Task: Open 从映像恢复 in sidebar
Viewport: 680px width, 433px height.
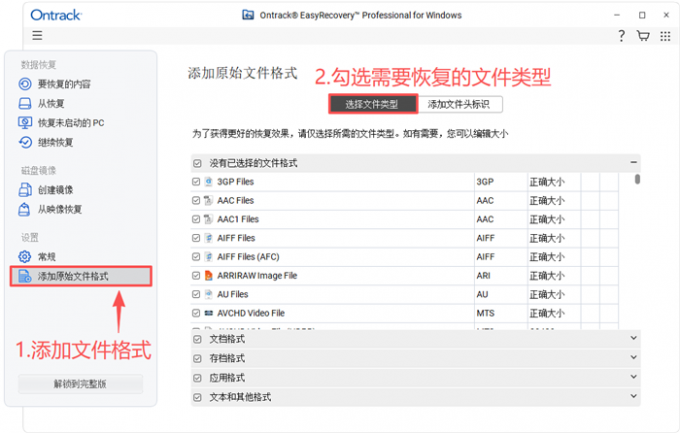Action: [x=59, y=209]
